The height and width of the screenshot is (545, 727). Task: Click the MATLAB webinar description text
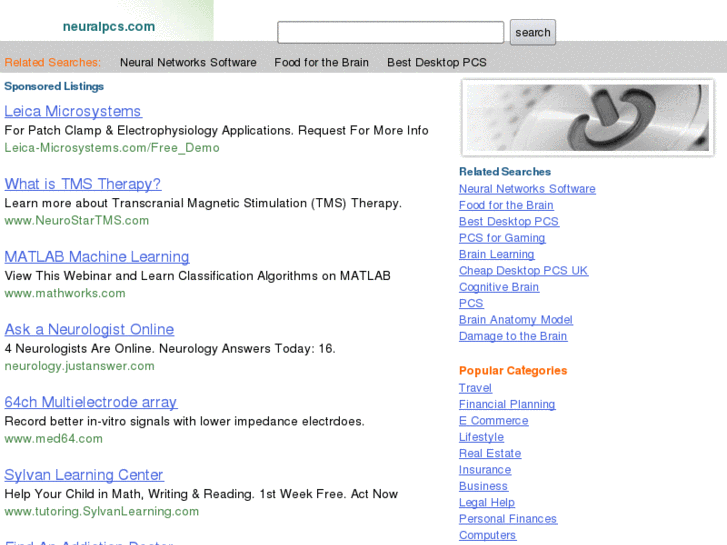point(198,276)
